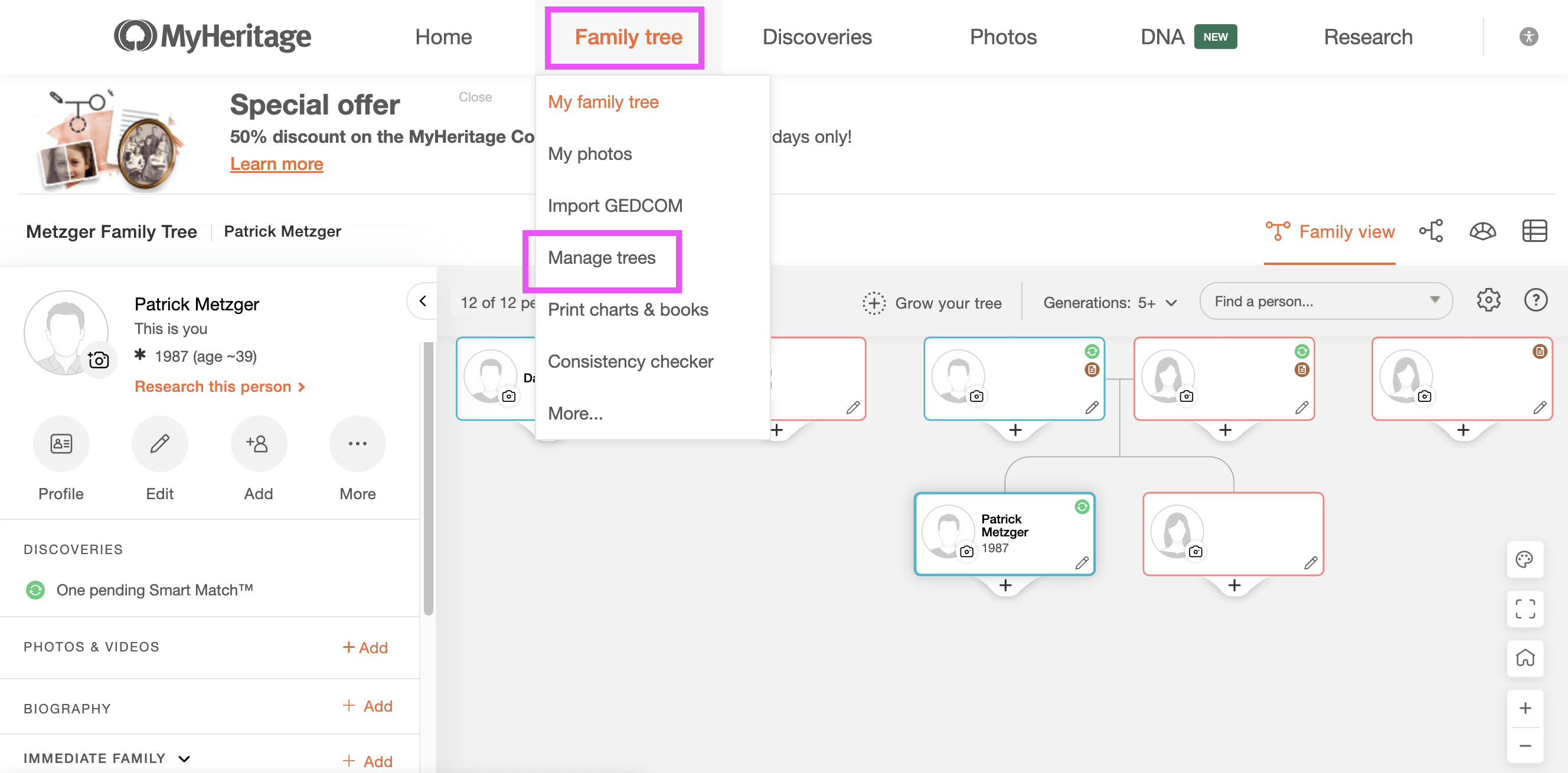Viewport: 1568px width, 773px height.
Task: Open the pedigree view icon
Action: (x=1430, y=231)
